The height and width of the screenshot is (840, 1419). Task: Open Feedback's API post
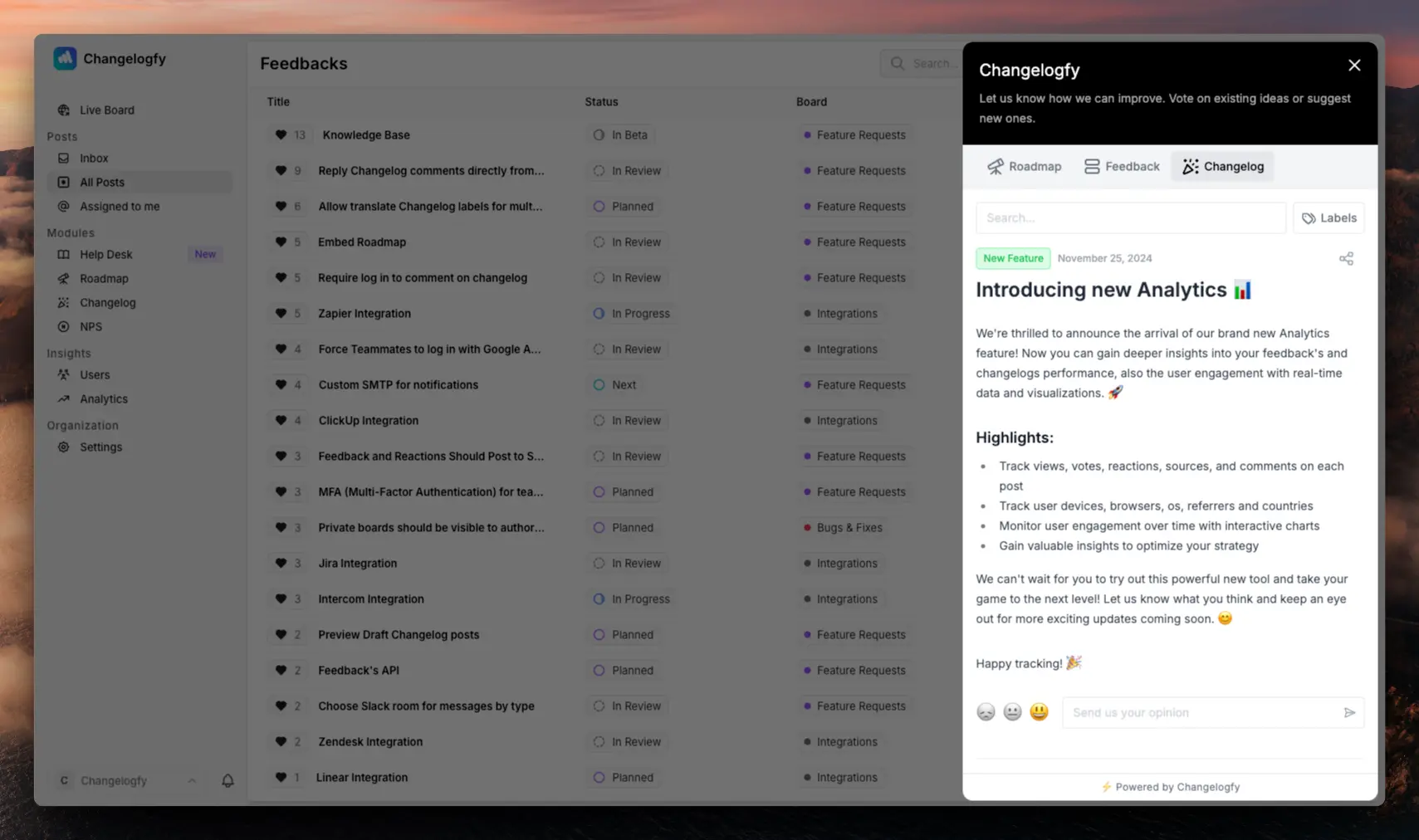358,670
